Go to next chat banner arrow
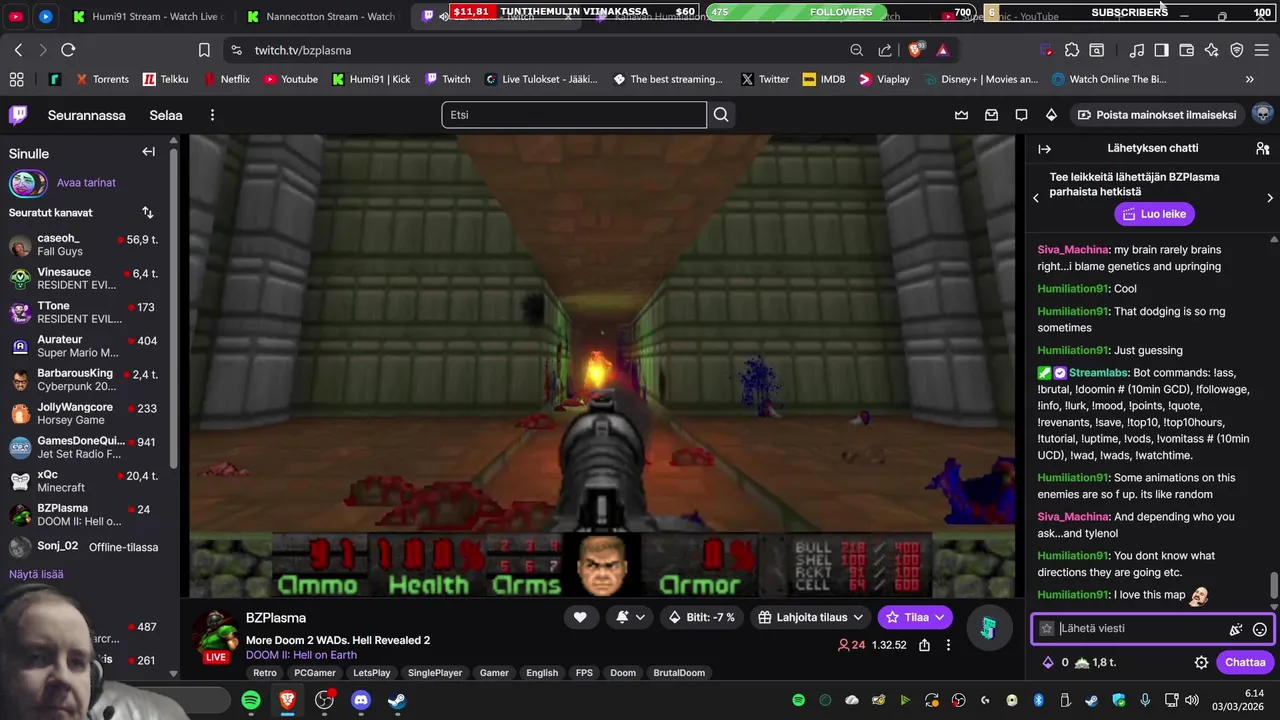The width and height of the screenshot is (1280, 720). point(1270,198)
